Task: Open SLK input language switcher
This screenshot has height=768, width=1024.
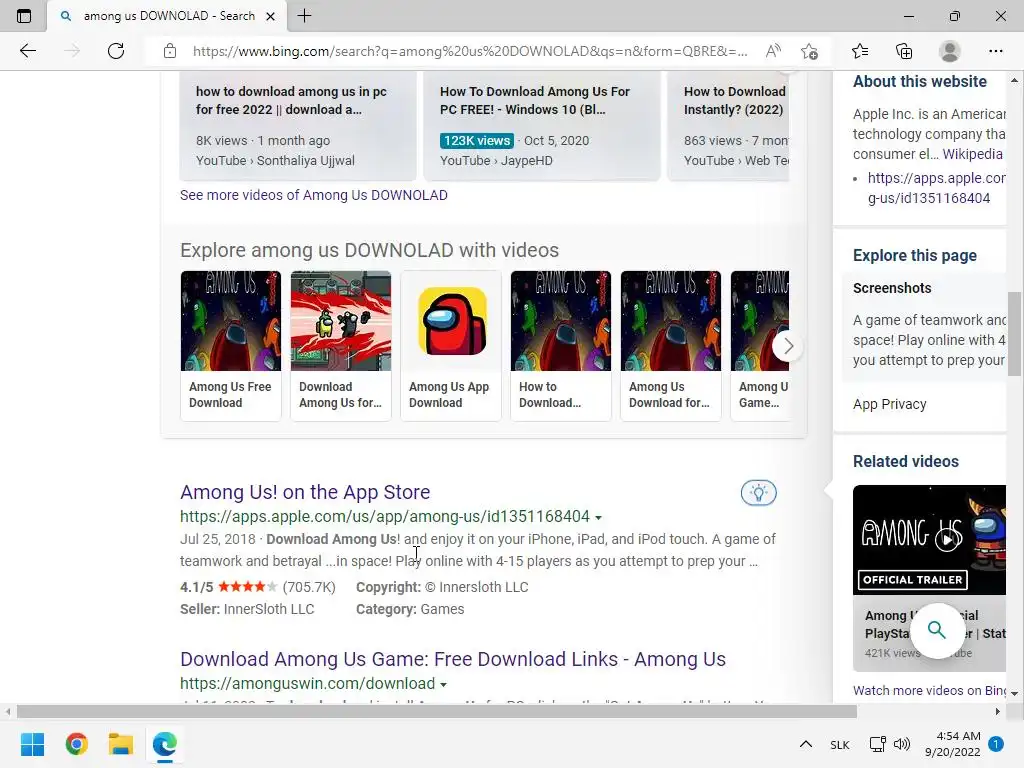Action: [x=840, y=744]
